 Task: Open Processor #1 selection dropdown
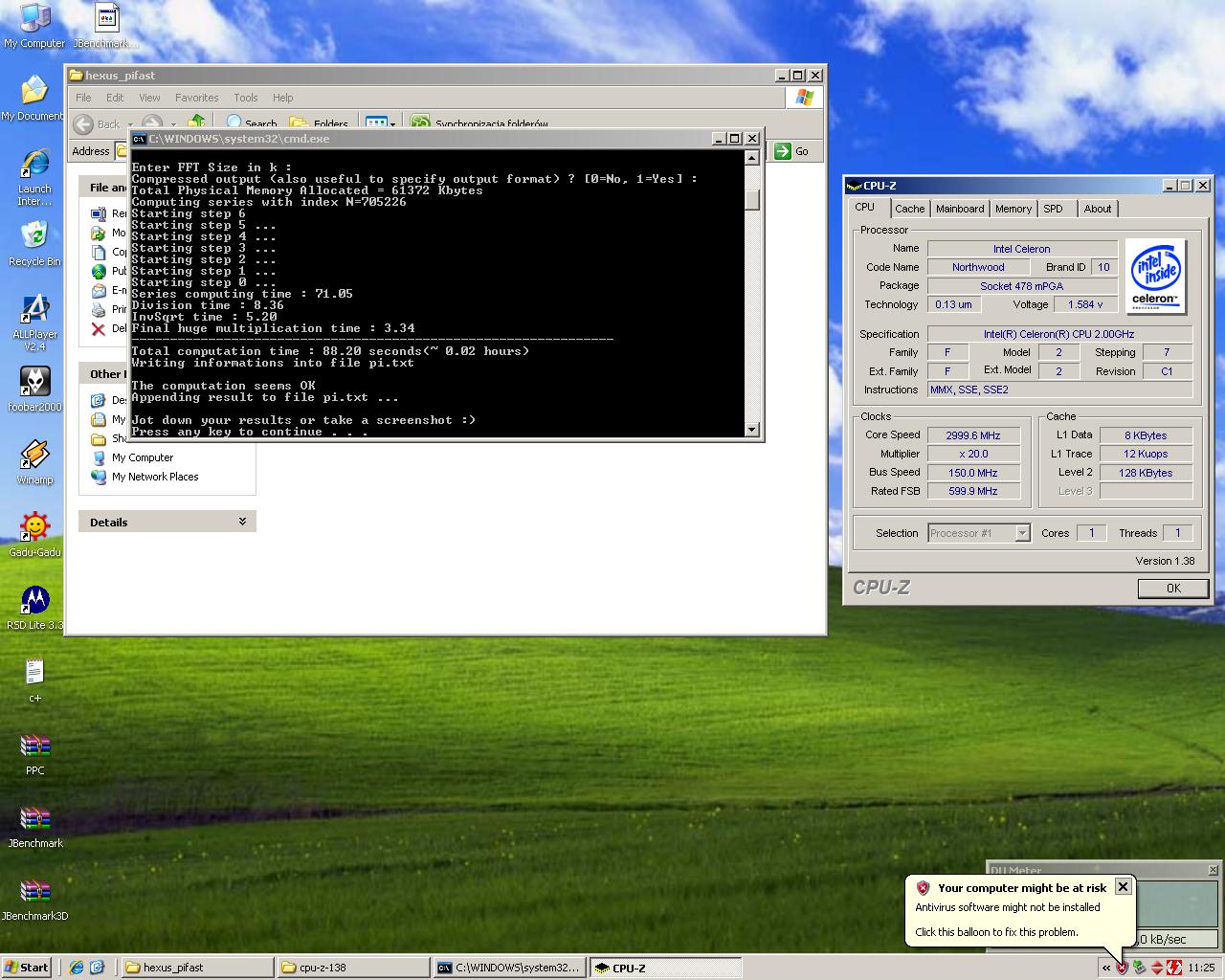coord(1021,533)
